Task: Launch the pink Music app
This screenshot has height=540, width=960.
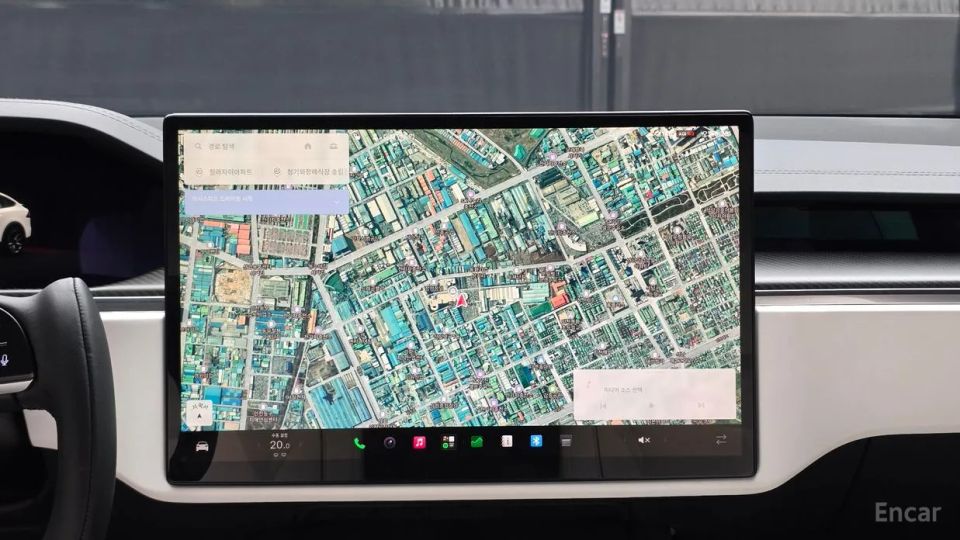Action: pyautogui.click(x=419, y=442)
